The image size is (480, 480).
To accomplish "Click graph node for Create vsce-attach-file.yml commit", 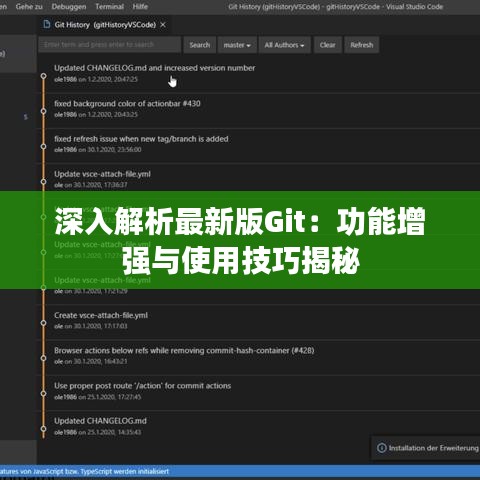I will [43, 323].
